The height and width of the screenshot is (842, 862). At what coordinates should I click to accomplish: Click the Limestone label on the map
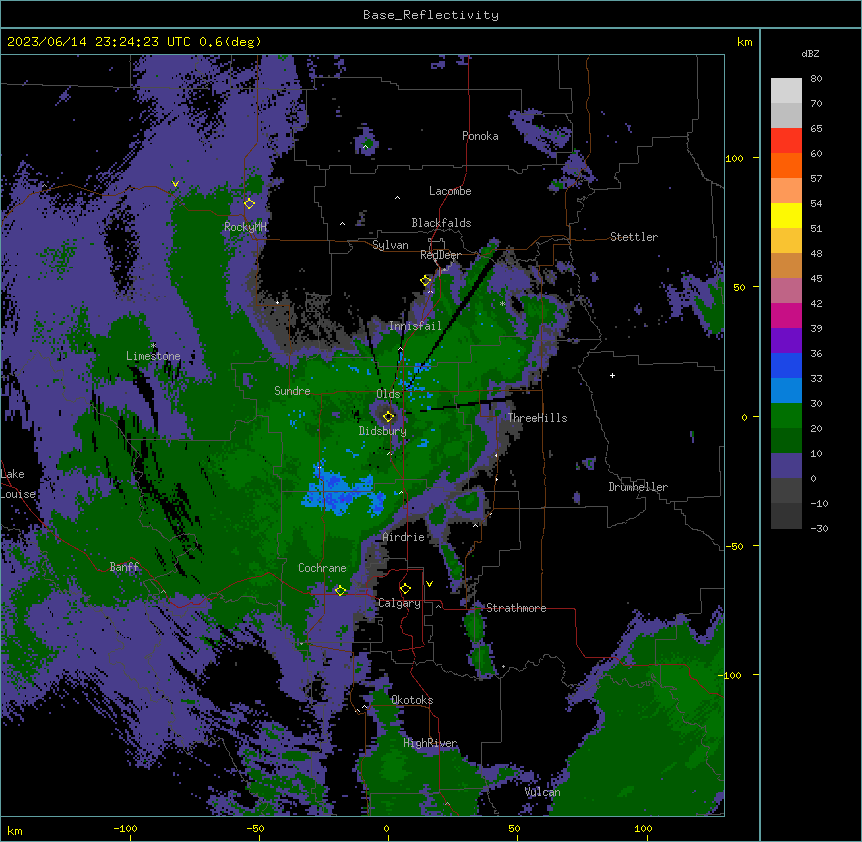click(x=153, y=356)
